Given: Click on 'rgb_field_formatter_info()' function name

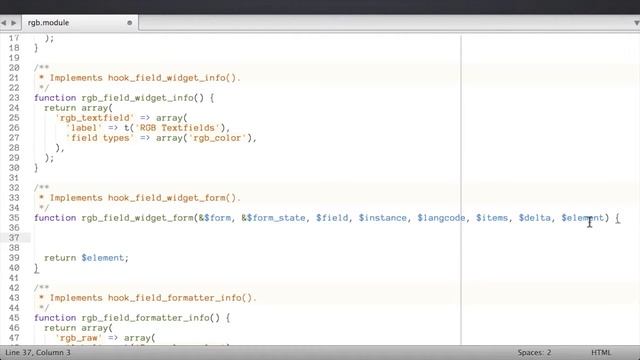Looking at the screenshot, I should [x=150, y=318].
